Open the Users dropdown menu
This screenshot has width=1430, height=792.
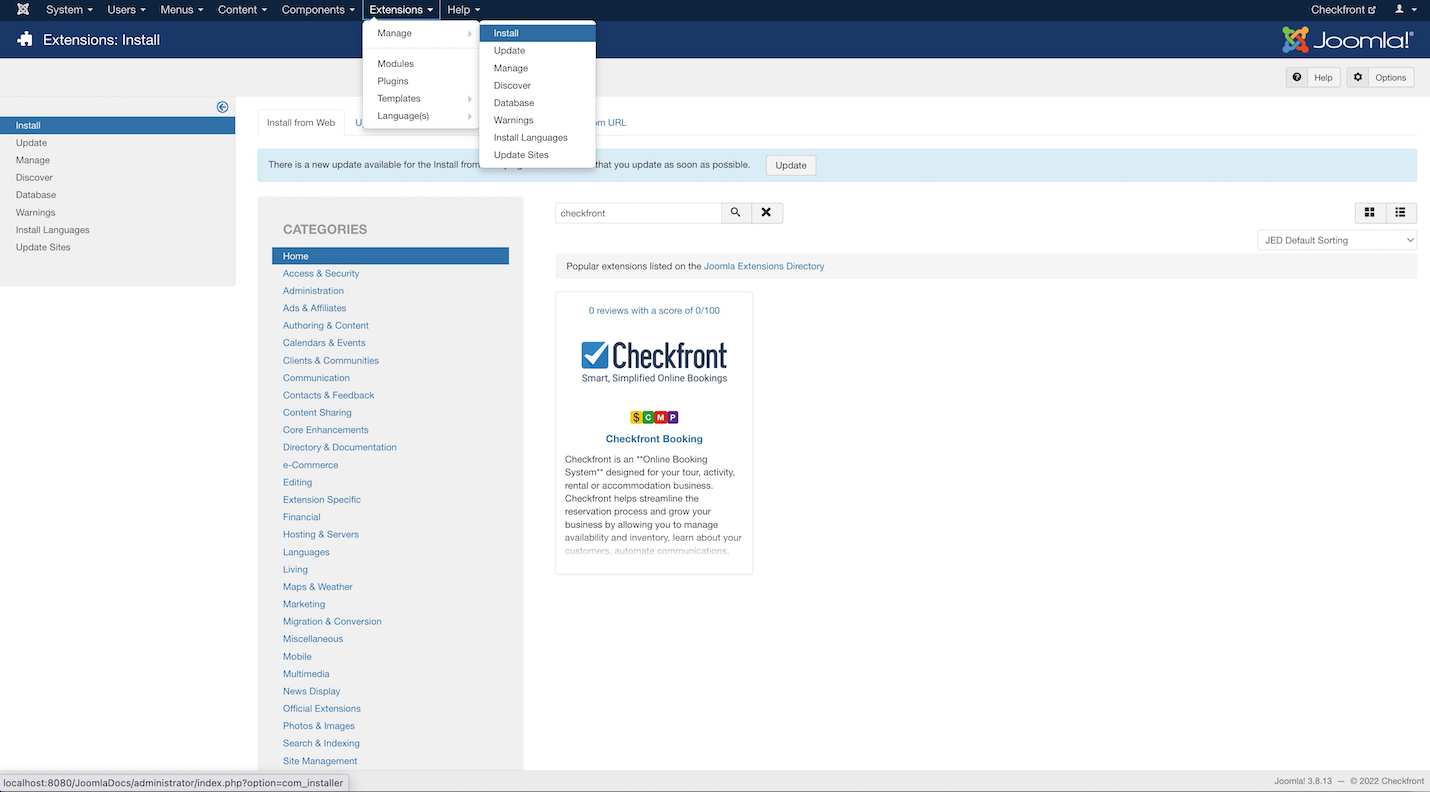tap(126, 10)
